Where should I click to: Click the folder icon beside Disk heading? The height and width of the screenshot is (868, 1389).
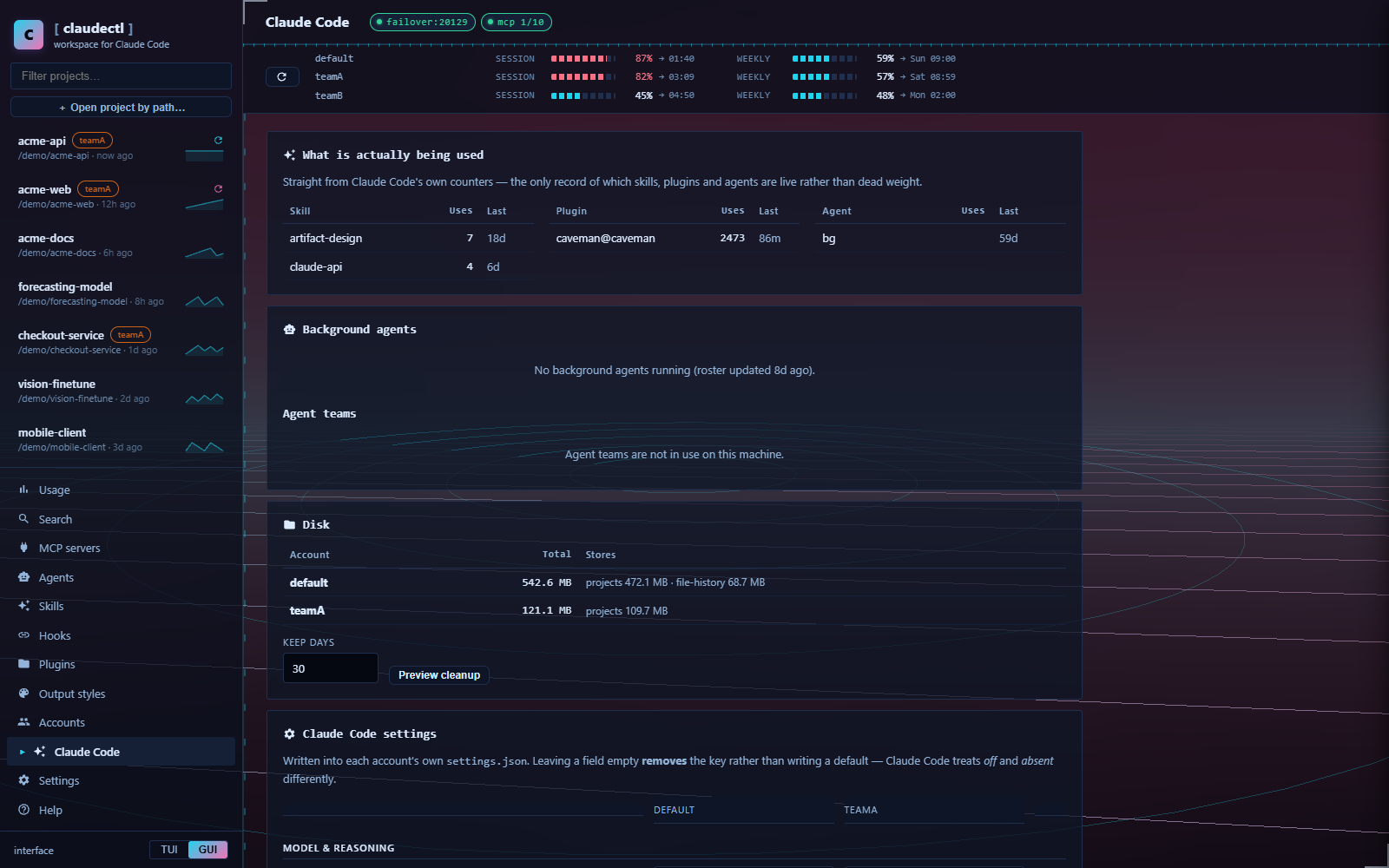tap(289, 525)
